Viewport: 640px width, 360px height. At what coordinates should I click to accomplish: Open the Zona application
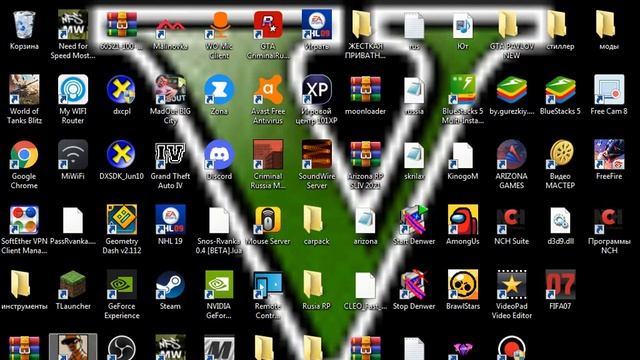click(x=219, y=90)
